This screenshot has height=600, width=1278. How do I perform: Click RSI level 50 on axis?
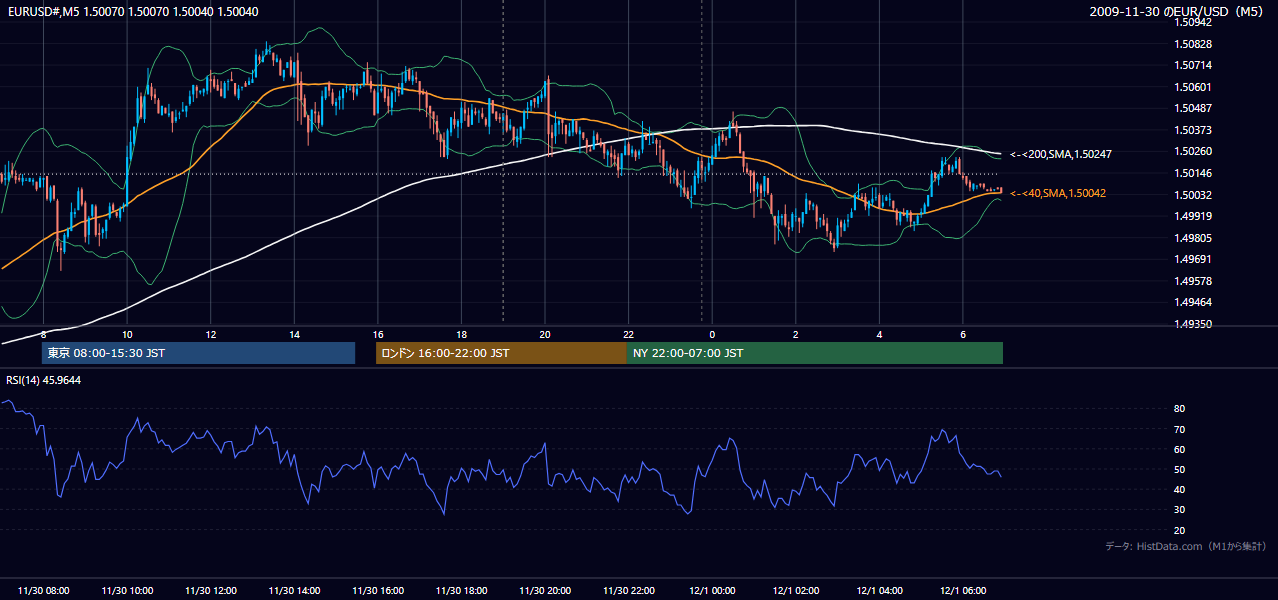[1179, 469]
